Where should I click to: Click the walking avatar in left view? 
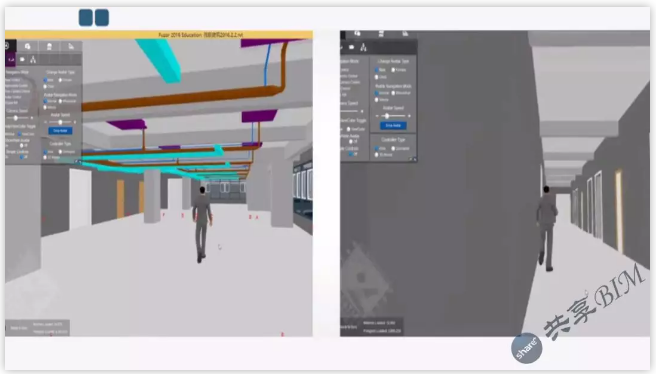pos(202,225)
